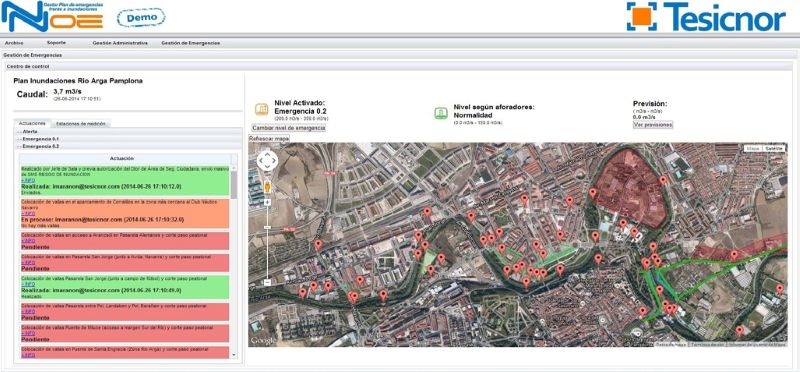Click the Gestión de Emergencias breadcrumb bar title

(x=33, y=55)
